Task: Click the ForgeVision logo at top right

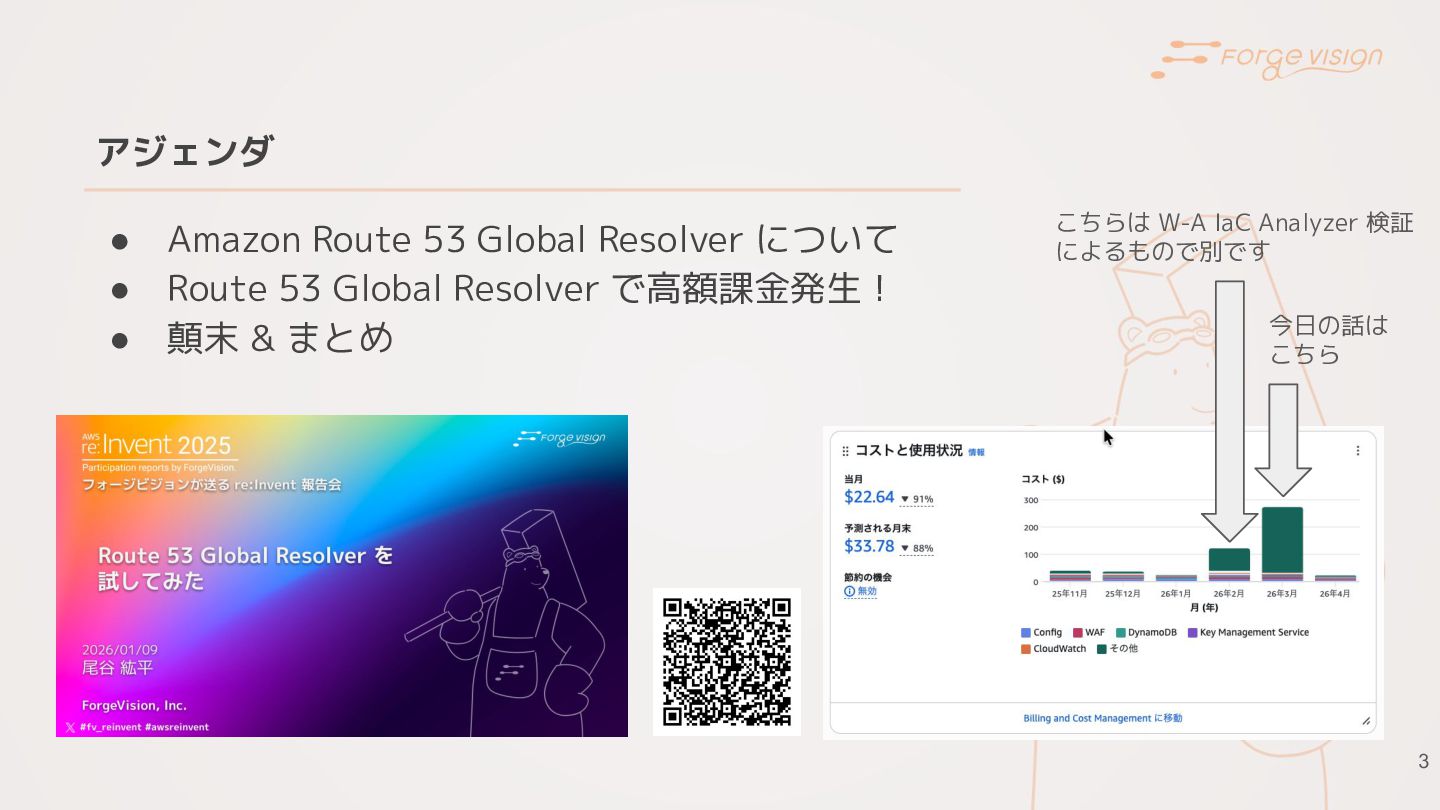Action: (1266, 59)
